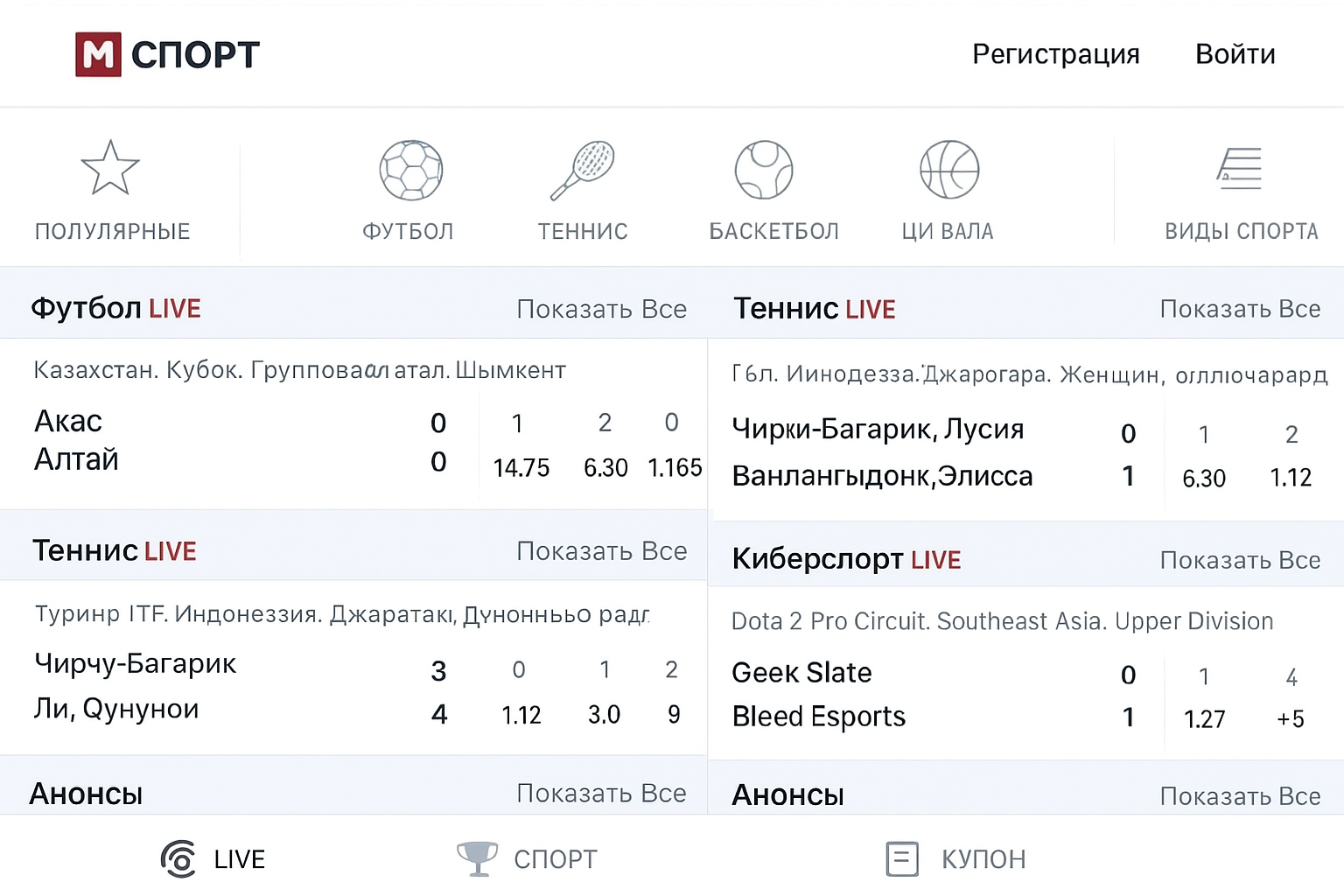This screenshot has height=896, width=1344.
Task: Show all left Анонсы entries
Action: pyautogui.click(x=601, y=794)
